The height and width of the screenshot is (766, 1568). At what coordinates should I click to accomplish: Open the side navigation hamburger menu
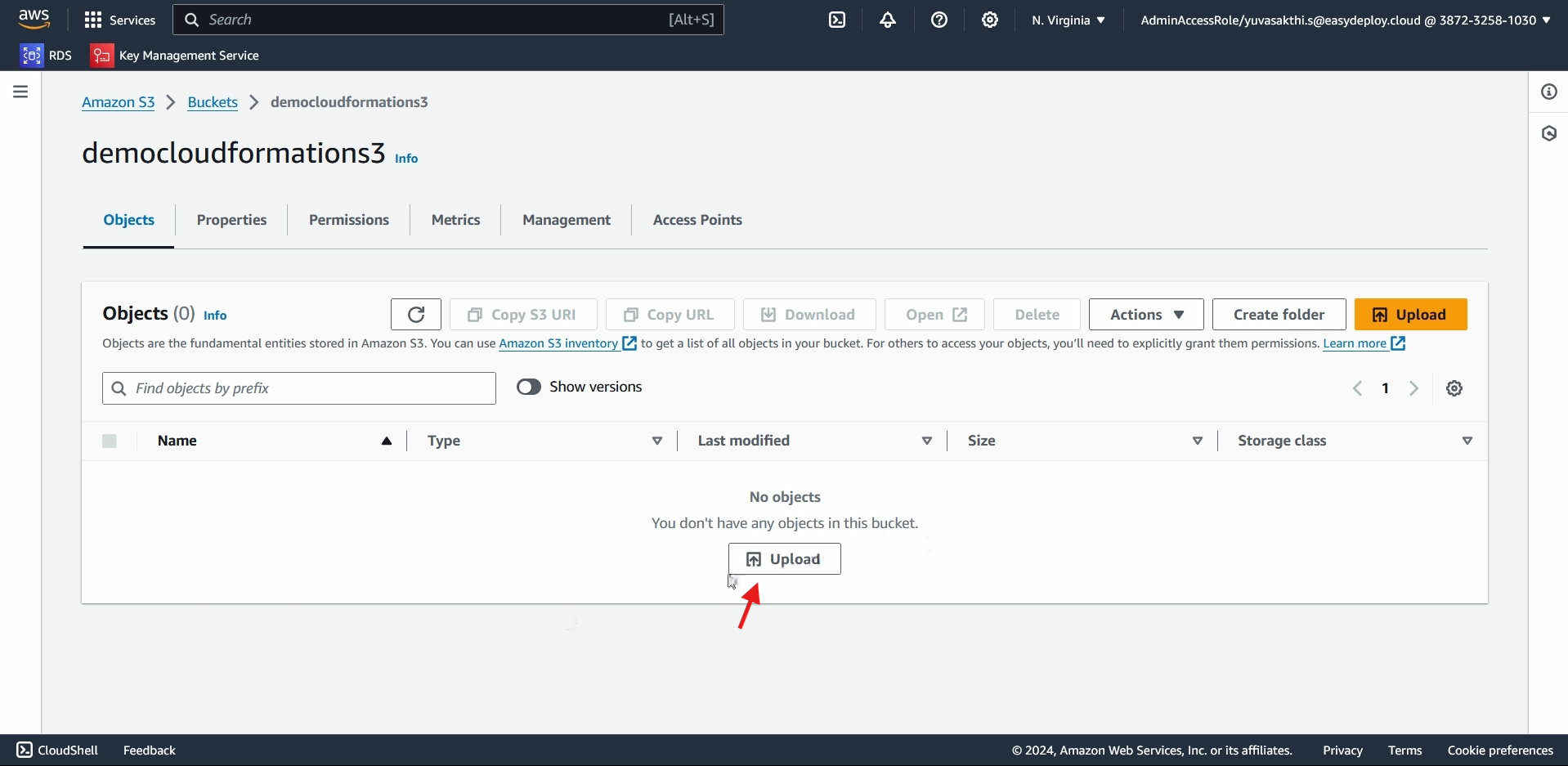click(x=20, y=92)
